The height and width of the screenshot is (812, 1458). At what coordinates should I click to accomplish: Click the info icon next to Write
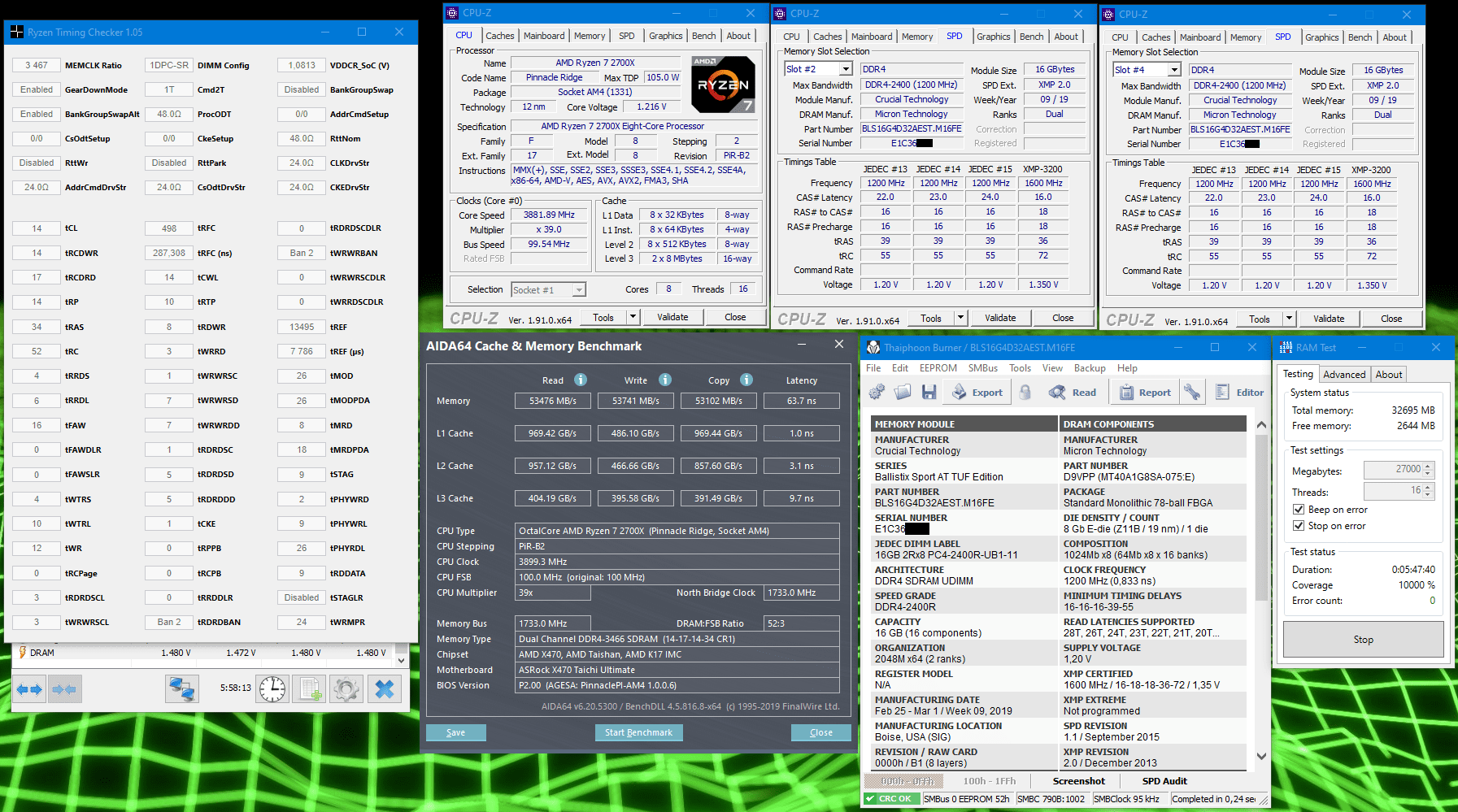665,380
